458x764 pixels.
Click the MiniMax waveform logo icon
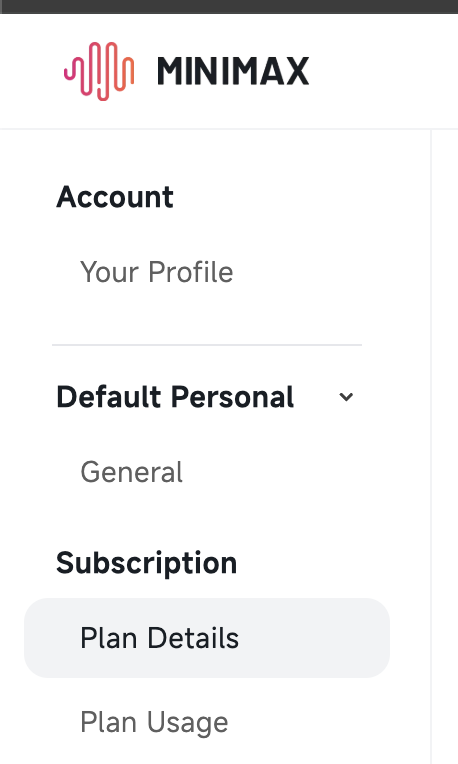(x=99, y=71)
